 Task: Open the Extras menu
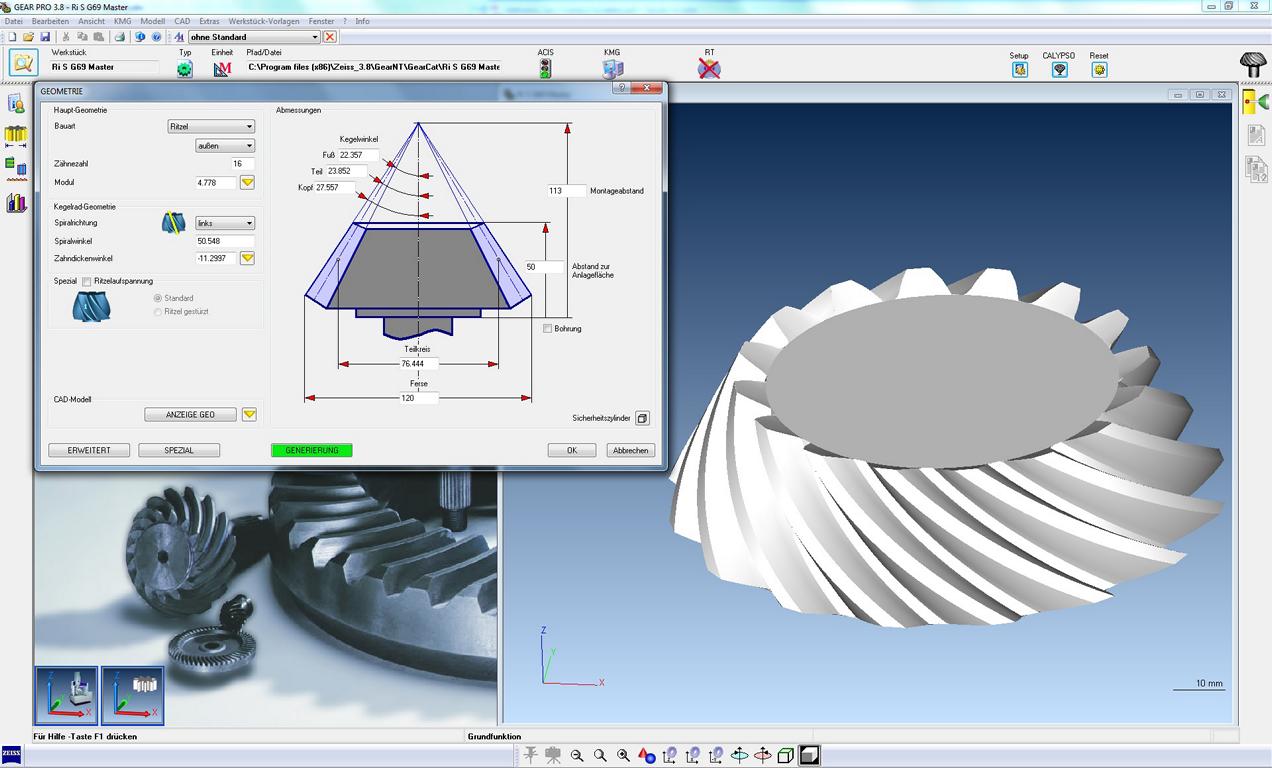pos(209,21)
